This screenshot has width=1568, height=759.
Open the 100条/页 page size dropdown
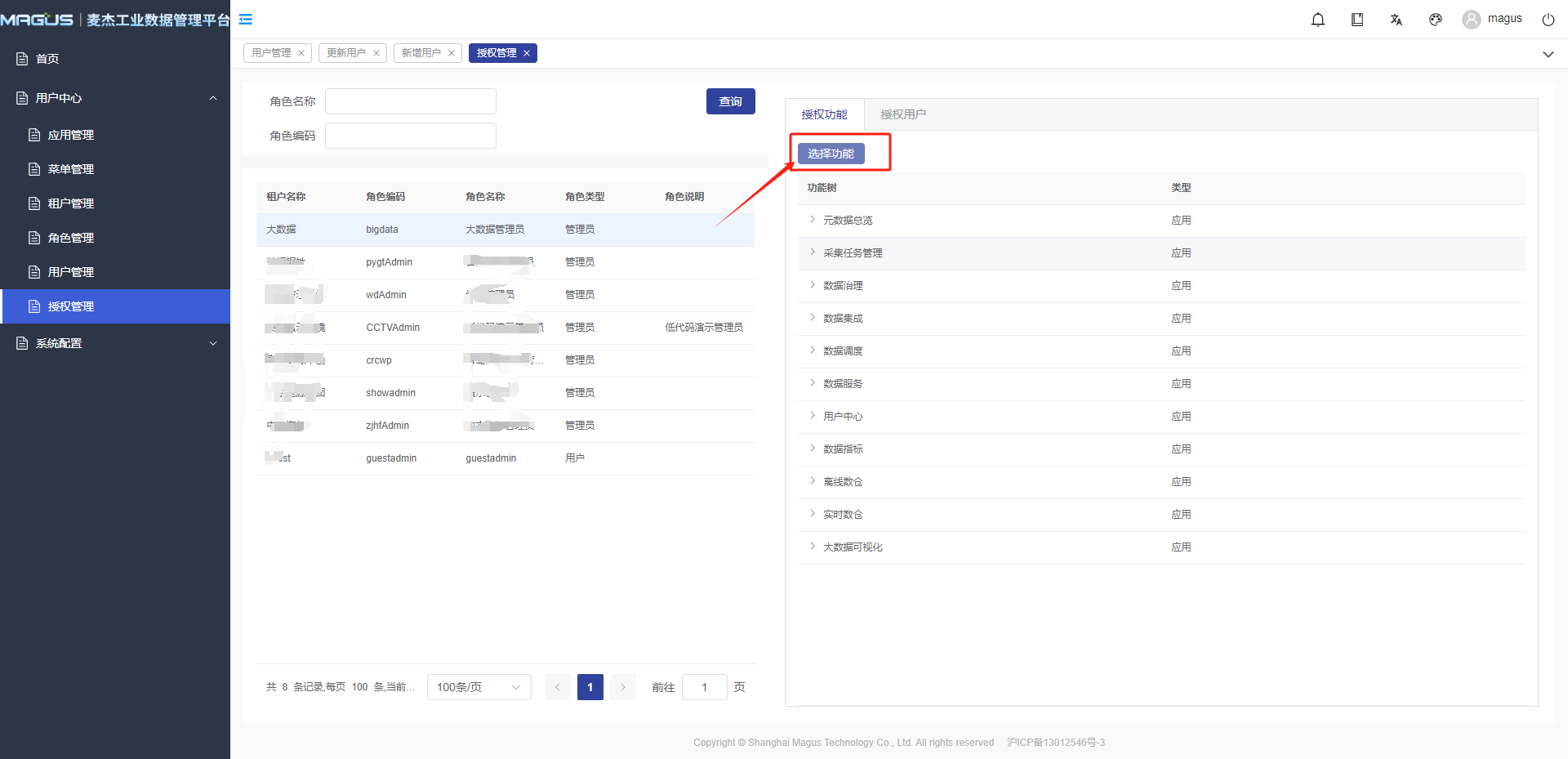(x=479, y=687)
